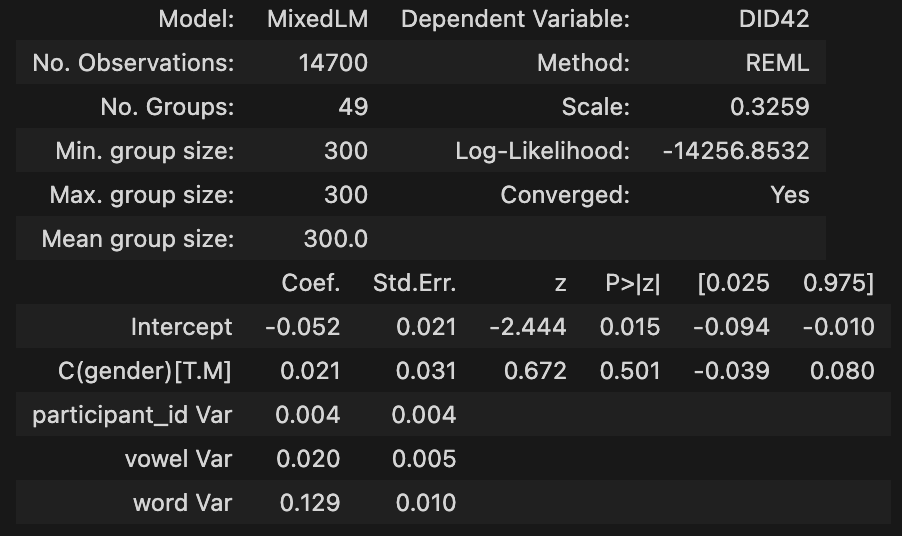Click the Converged value Yes
902x536 pixels.
[x=790, y=195]
